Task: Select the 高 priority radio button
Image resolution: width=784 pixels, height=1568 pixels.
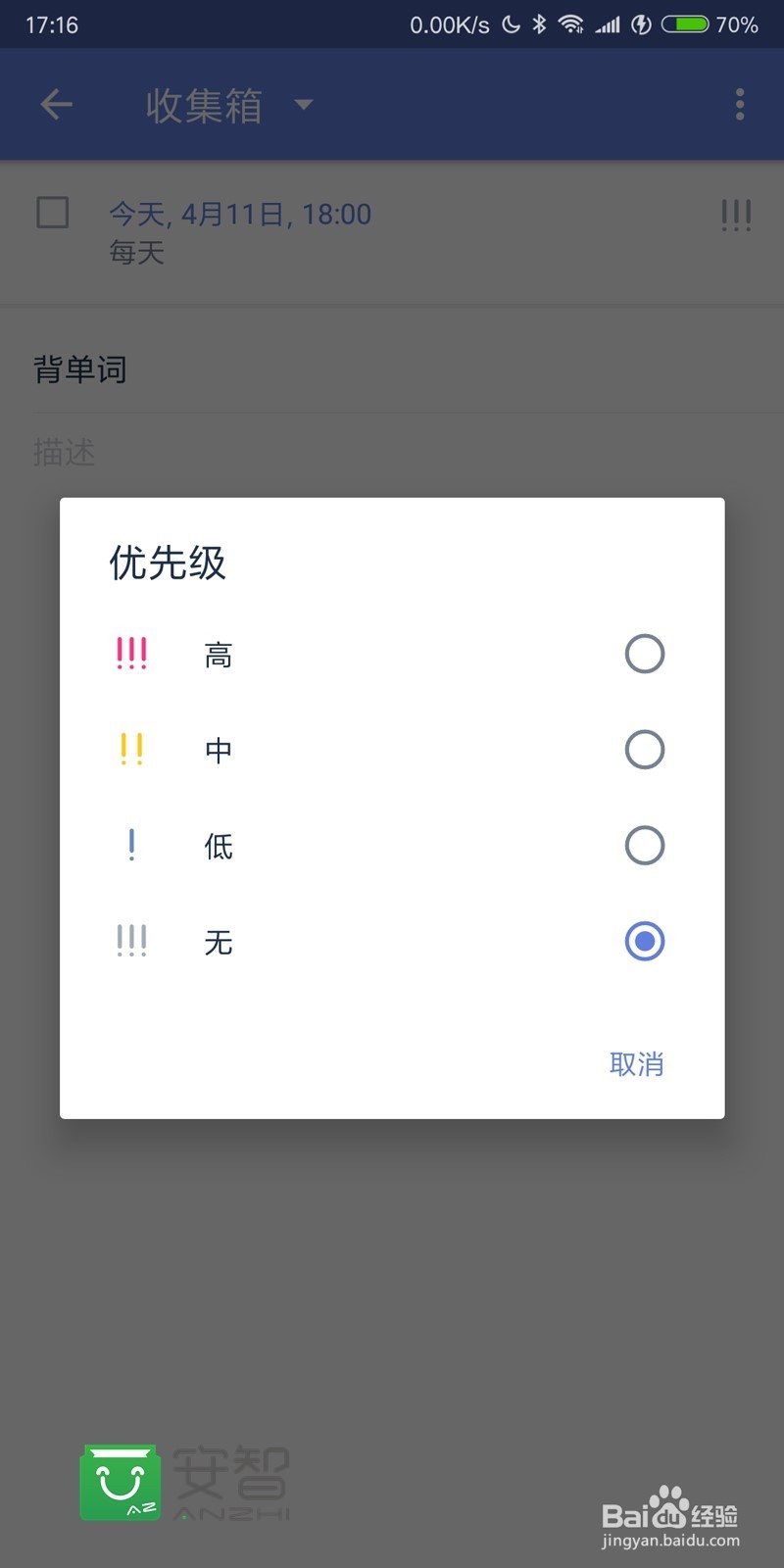Action: coord(645,654)
